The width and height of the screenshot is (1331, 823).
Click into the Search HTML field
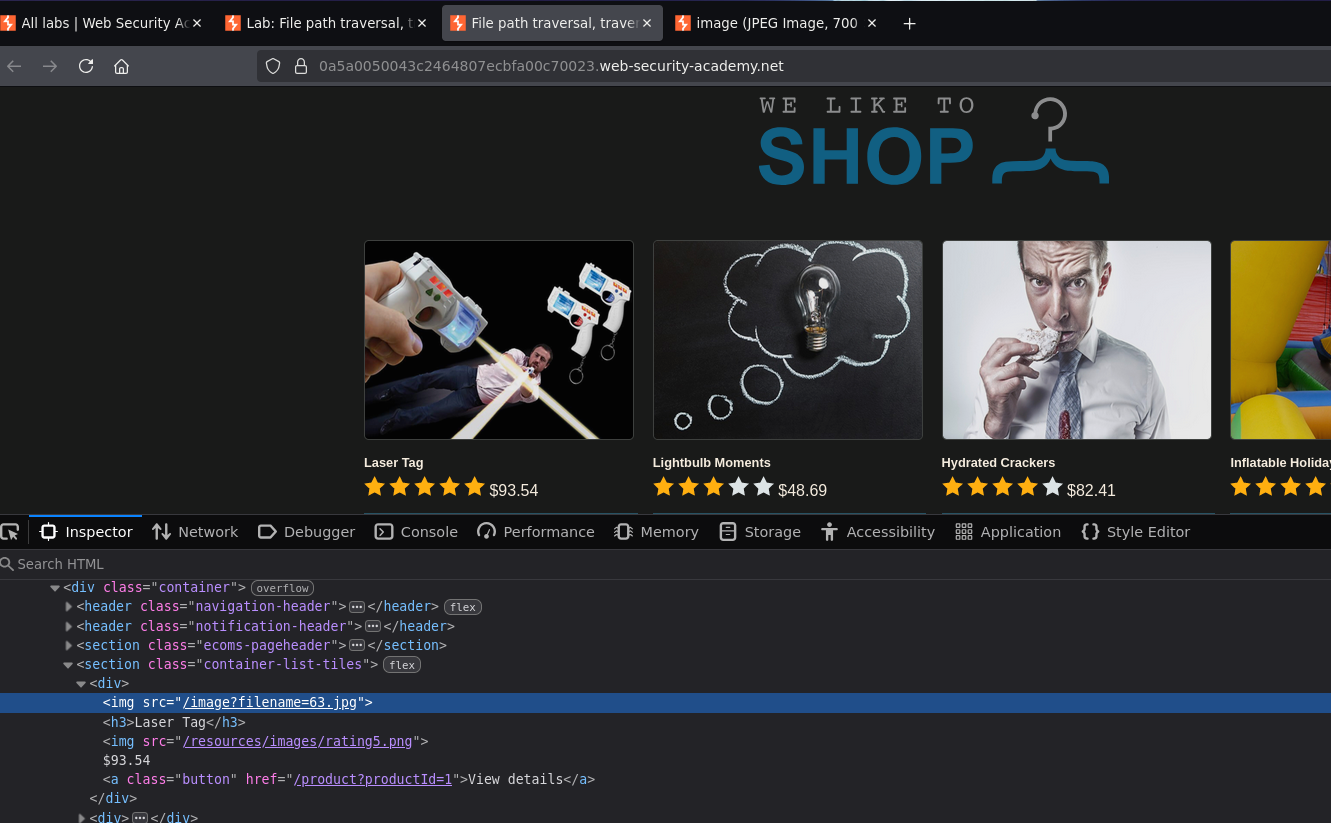click(x=665, y=564)
